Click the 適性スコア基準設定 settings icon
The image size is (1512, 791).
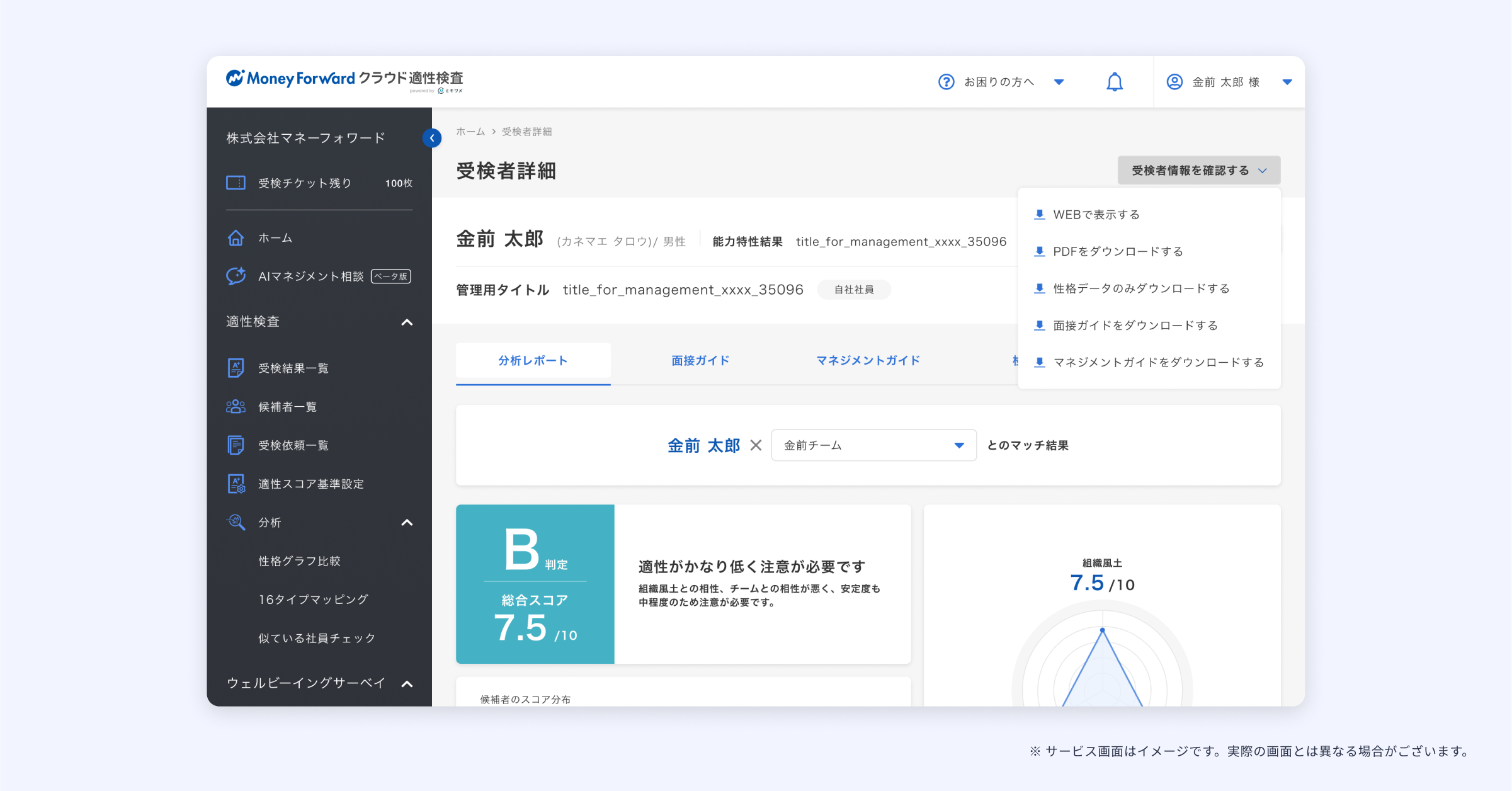pos(236,484)
